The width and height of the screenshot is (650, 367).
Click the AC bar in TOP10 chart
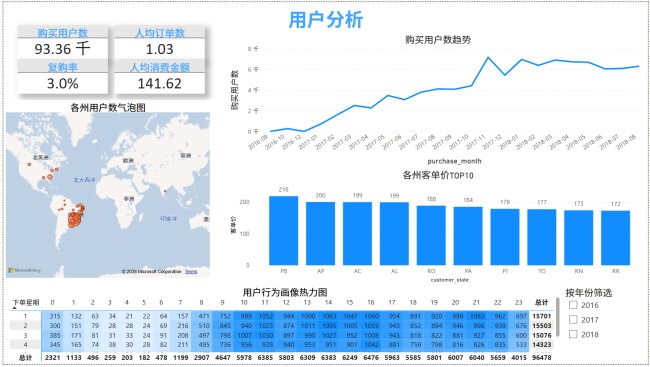(x=357, y=233)
